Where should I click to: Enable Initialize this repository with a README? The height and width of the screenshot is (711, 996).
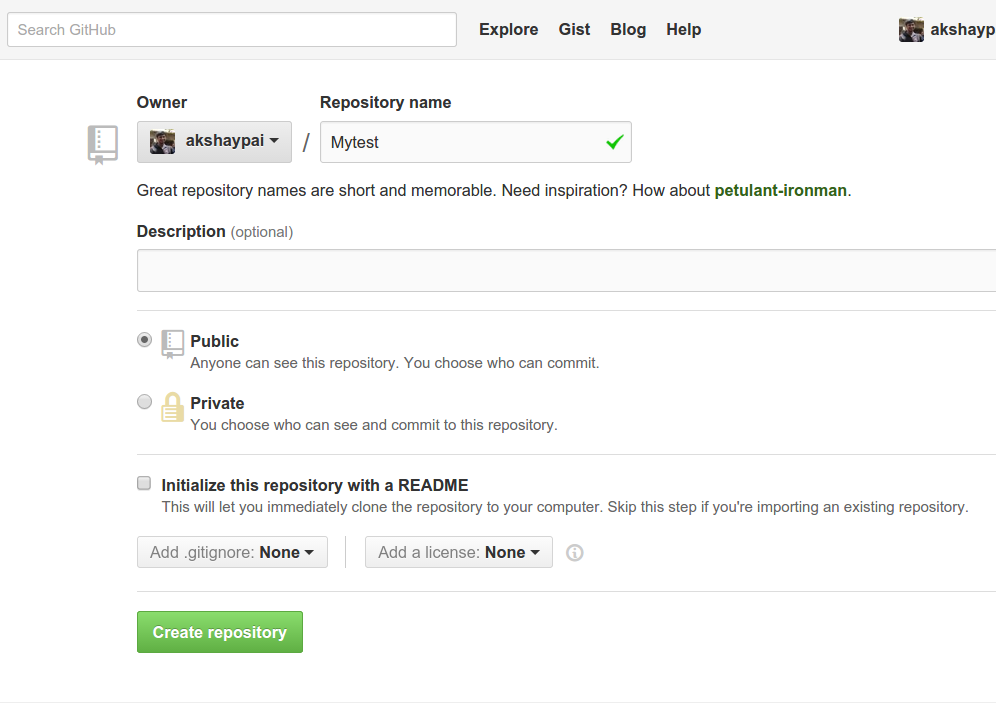pyautogui.click(x=144, y=484)
